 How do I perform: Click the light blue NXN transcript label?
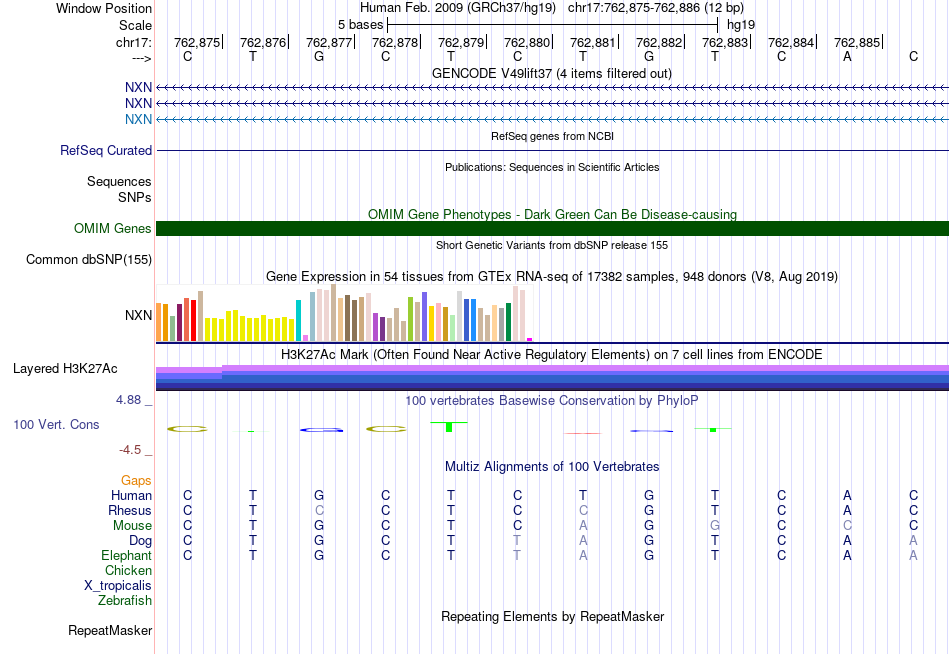click(138, 119)
